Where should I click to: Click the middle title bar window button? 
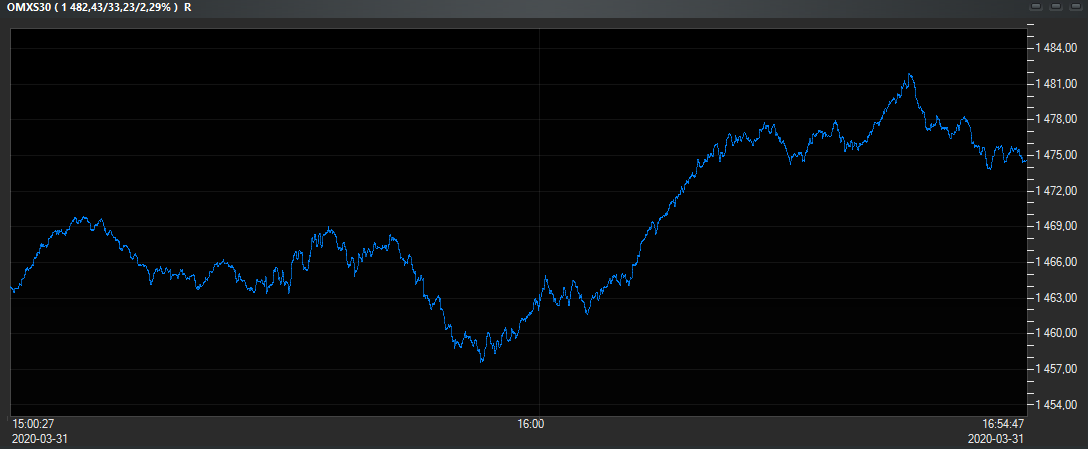(1055, 7)
